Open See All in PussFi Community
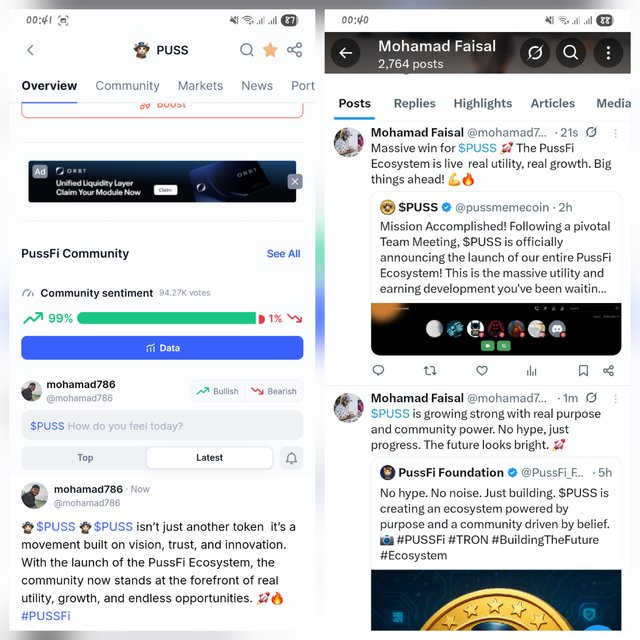 [283, 253]
